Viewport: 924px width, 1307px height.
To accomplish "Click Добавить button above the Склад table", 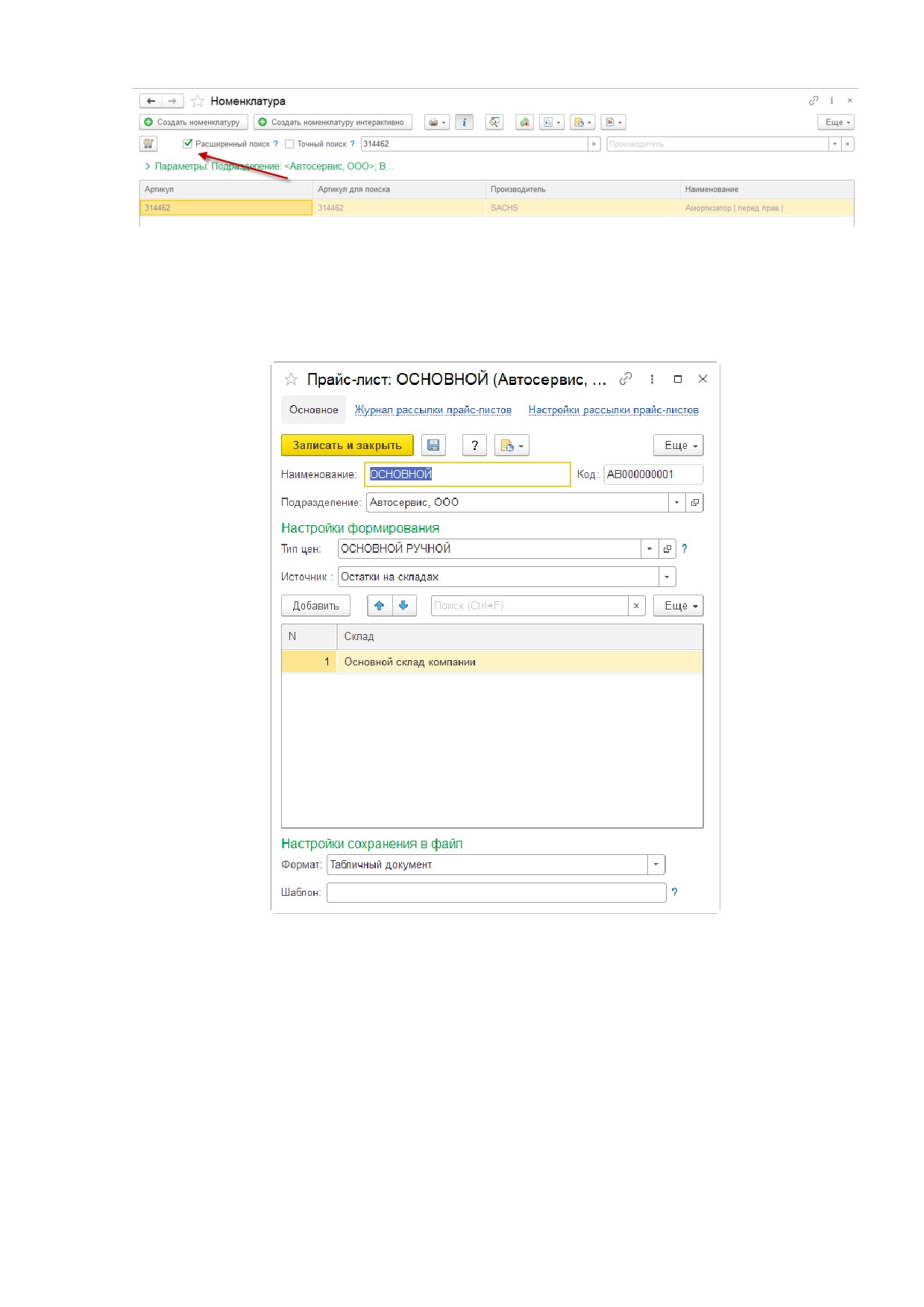I will [315, 606].
